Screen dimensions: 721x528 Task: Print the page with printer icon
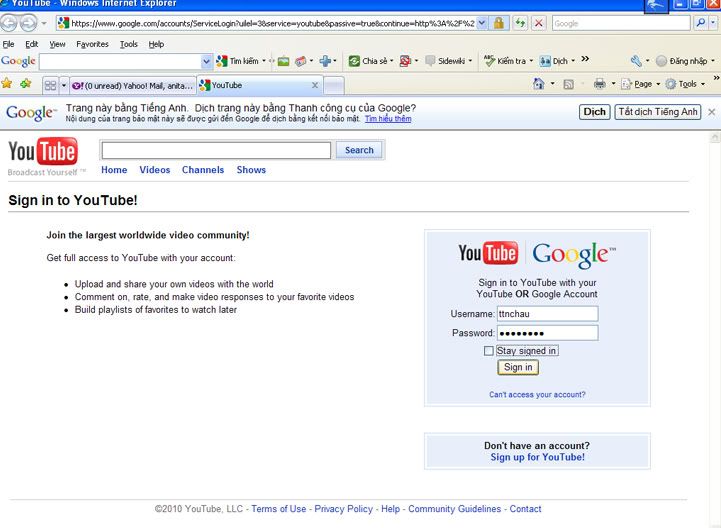600,84
